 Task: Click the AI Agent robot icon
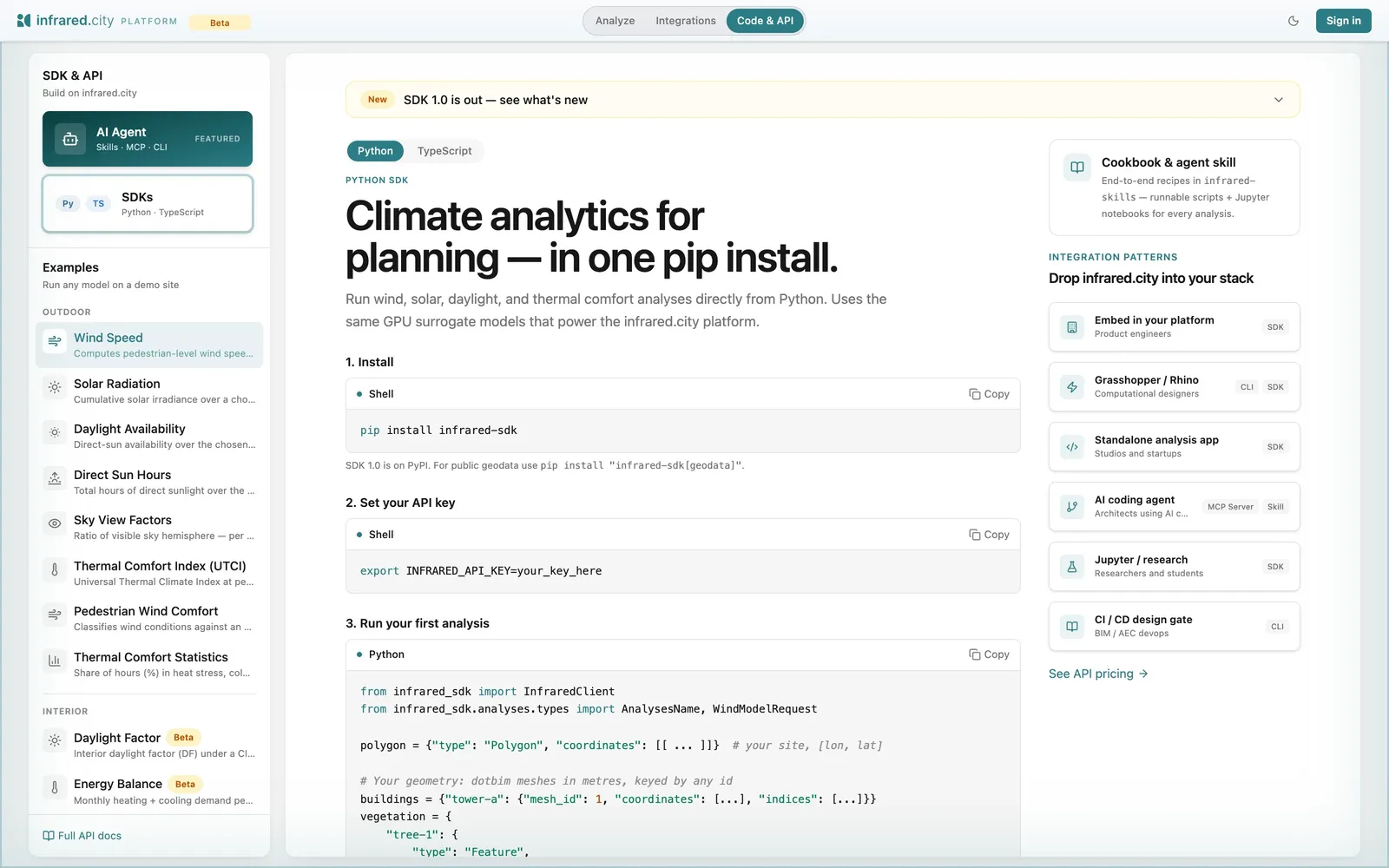(x=70, y=139)
